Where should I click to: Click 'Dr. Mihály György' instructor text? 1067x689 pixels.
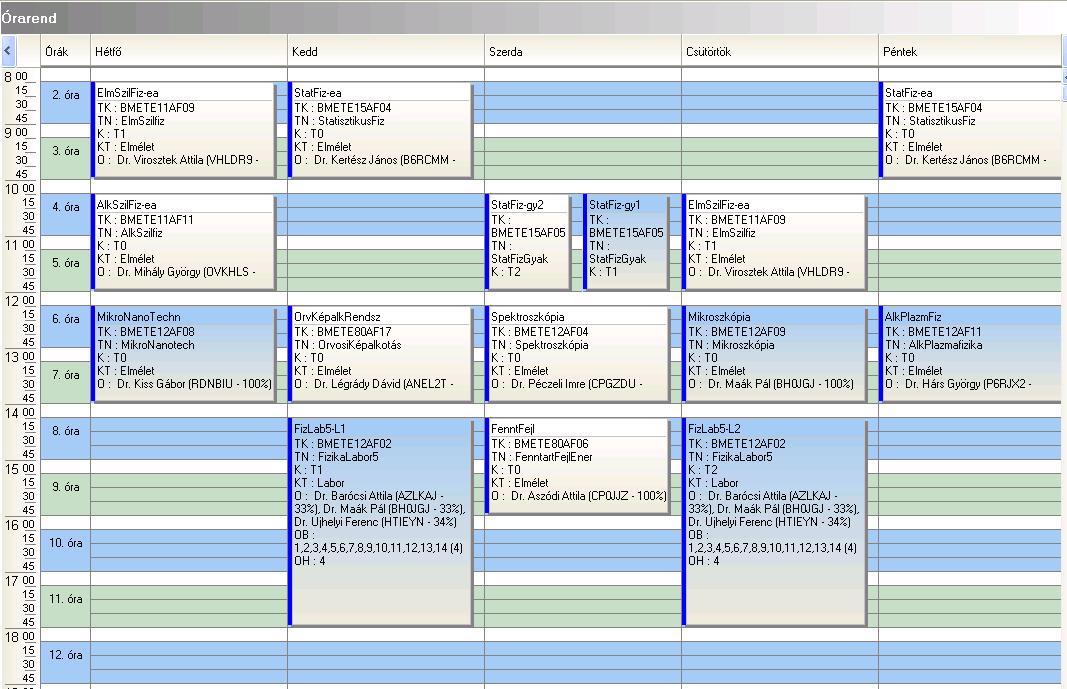pos(159,271)
